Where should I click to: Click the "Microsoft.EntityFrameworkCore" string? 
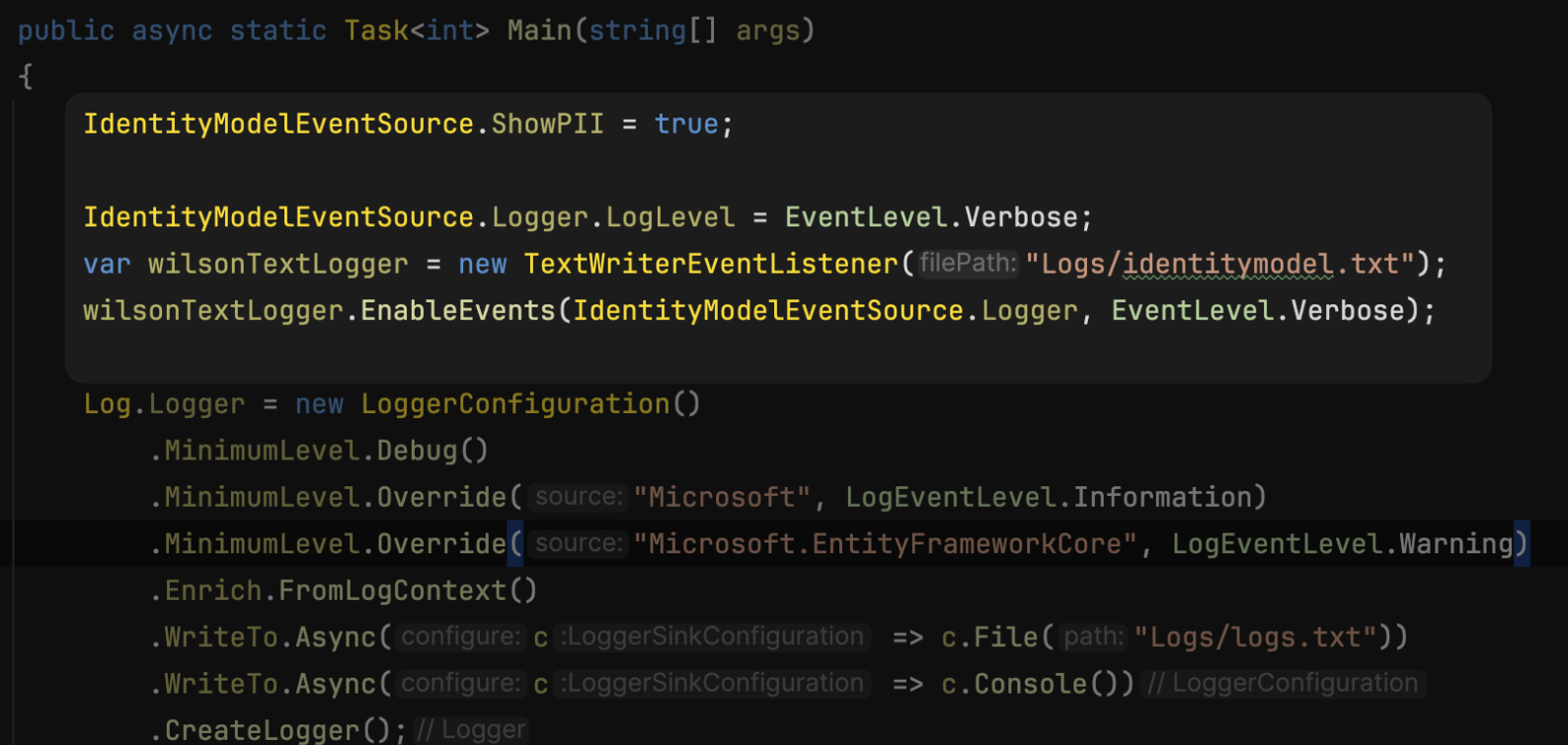(886, 544)
